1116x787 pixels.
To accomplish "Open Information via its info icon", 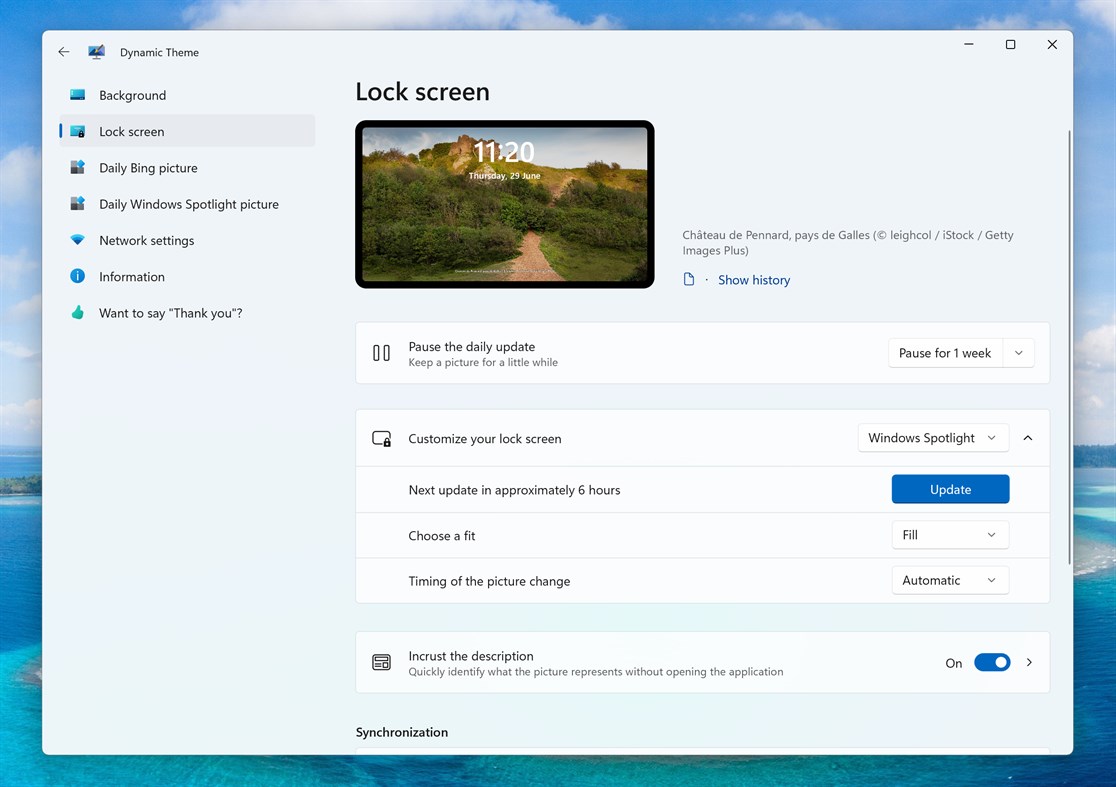I will coord(77,276).
